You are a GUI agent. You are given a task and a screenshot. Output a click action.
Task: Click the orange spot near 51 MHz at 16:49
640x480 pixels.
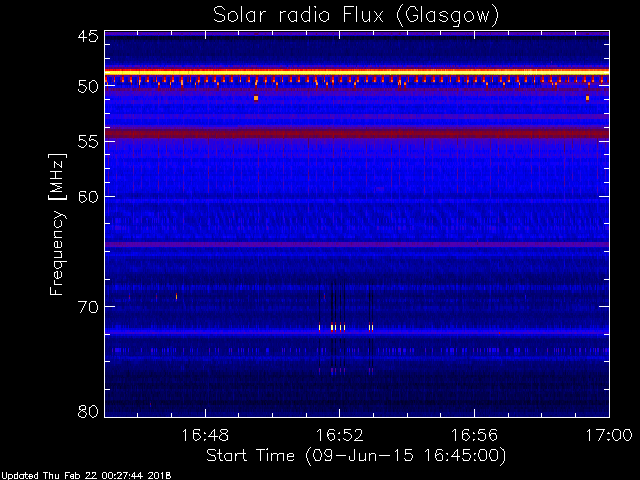coord(256,98)
